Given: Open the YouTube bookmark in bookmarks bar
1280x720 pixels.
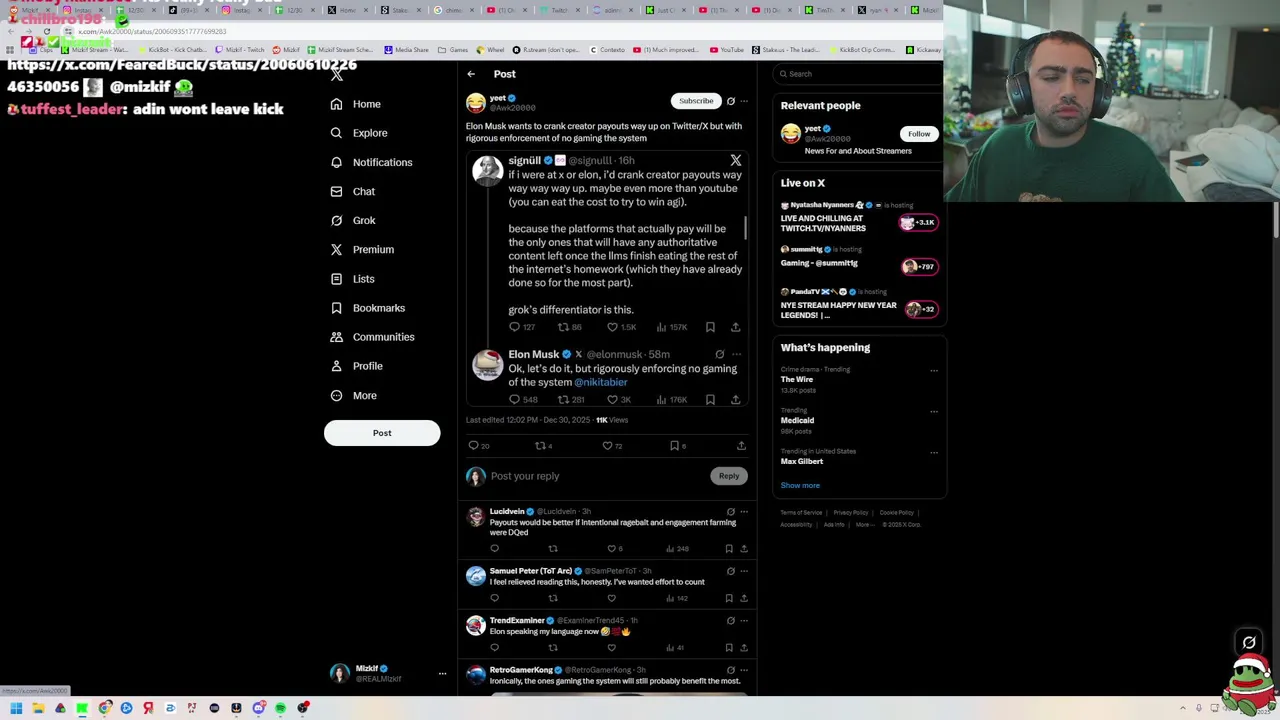Looking at the screenshot, I should coord(727,50).
